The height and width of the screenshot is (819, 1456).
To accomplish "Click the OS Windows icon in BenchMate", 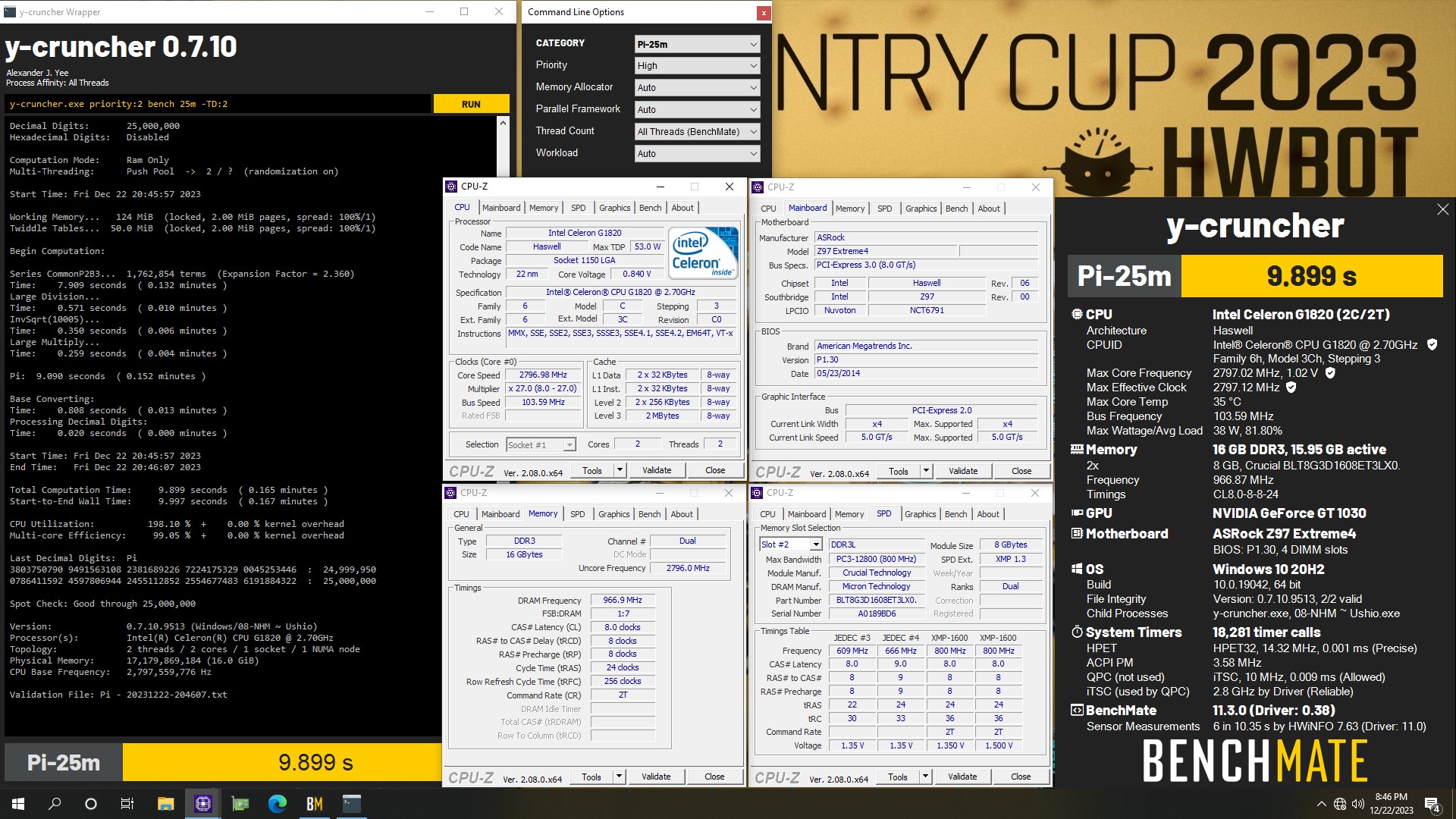I will [x=1077, y=569].
